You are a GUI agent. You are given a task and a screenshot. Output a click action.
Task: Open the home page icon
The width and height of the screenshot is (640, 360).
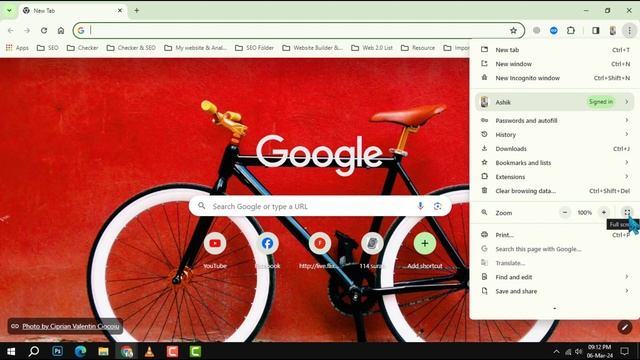(x=61, y=31)
